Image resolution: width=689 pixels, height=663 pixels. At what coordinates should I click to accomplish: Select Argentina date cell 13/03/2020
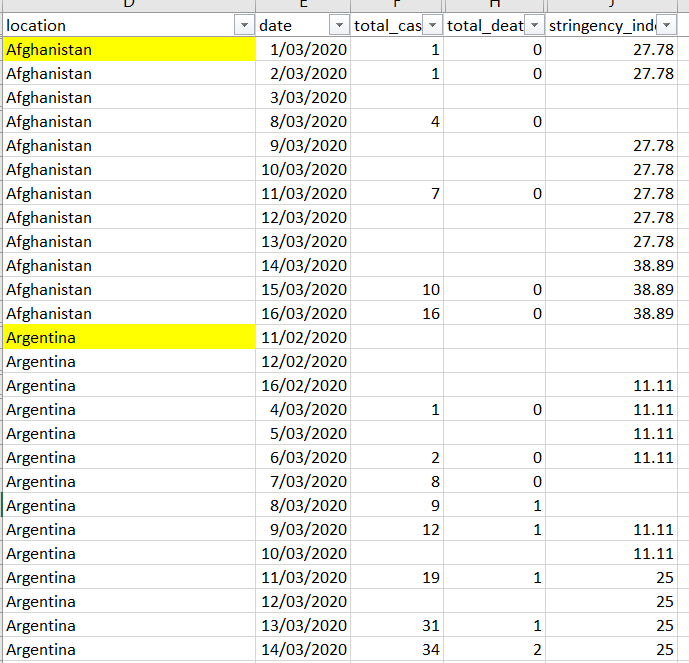(303, 625)
